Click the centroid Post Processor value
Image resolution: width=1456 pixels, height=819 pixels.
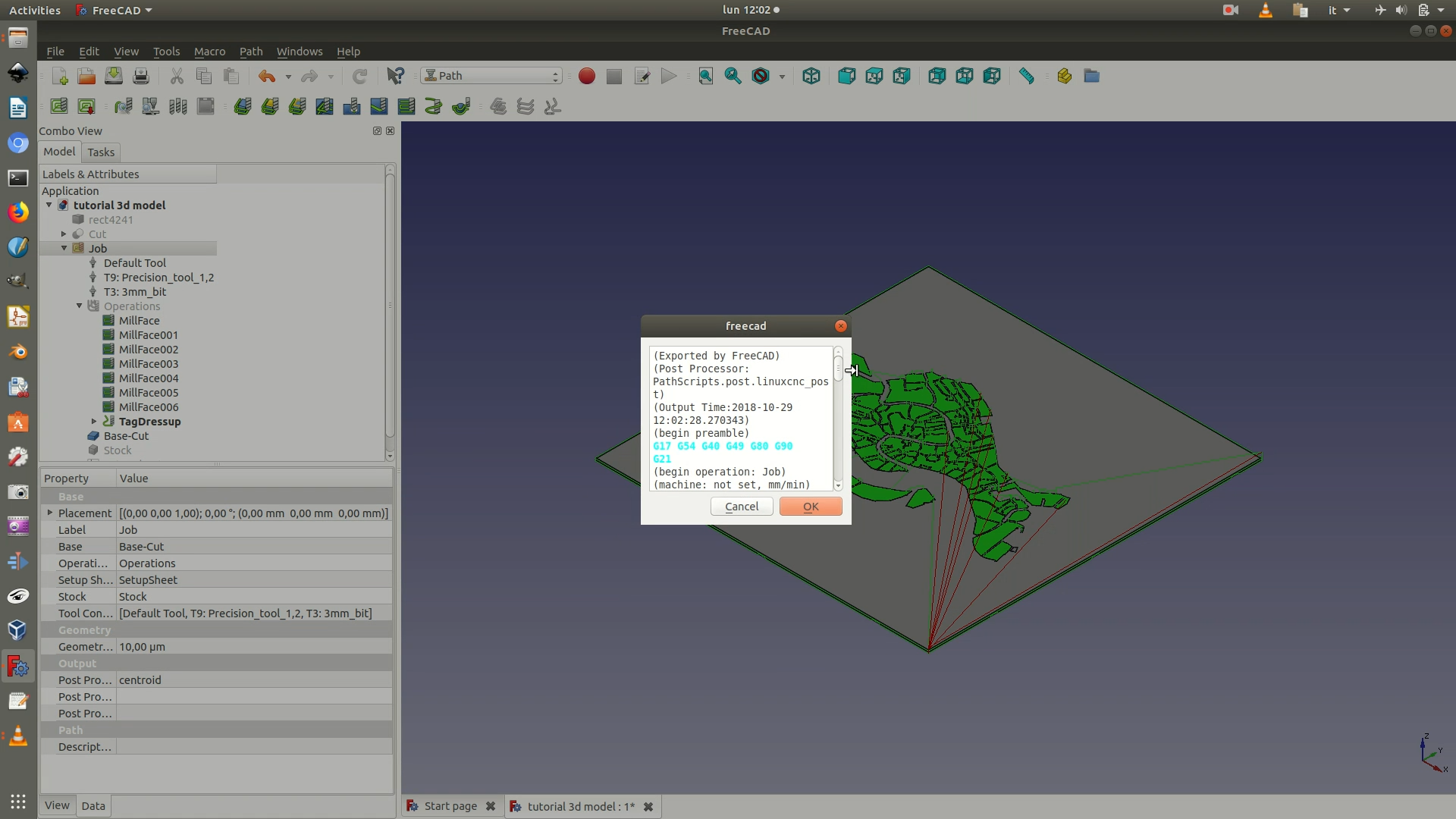point(254,680)
